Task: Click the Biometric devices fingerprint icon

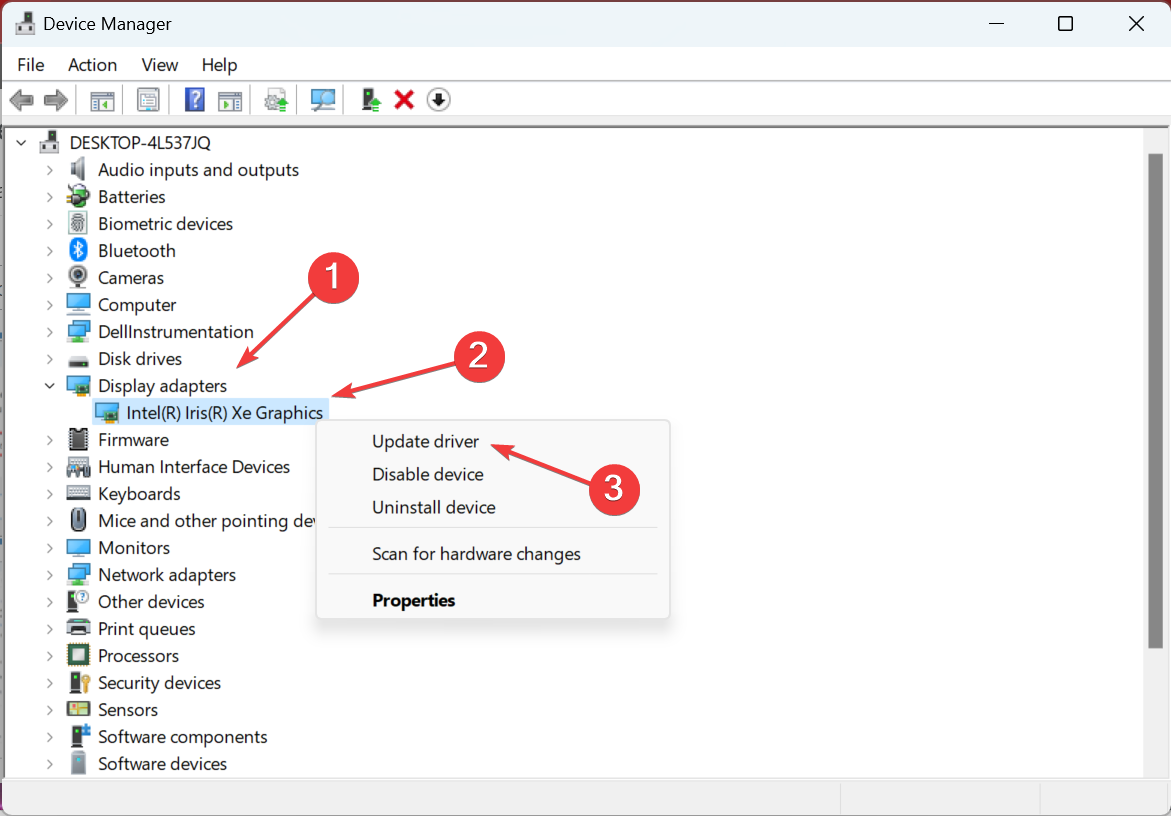Action: [78, 223]
